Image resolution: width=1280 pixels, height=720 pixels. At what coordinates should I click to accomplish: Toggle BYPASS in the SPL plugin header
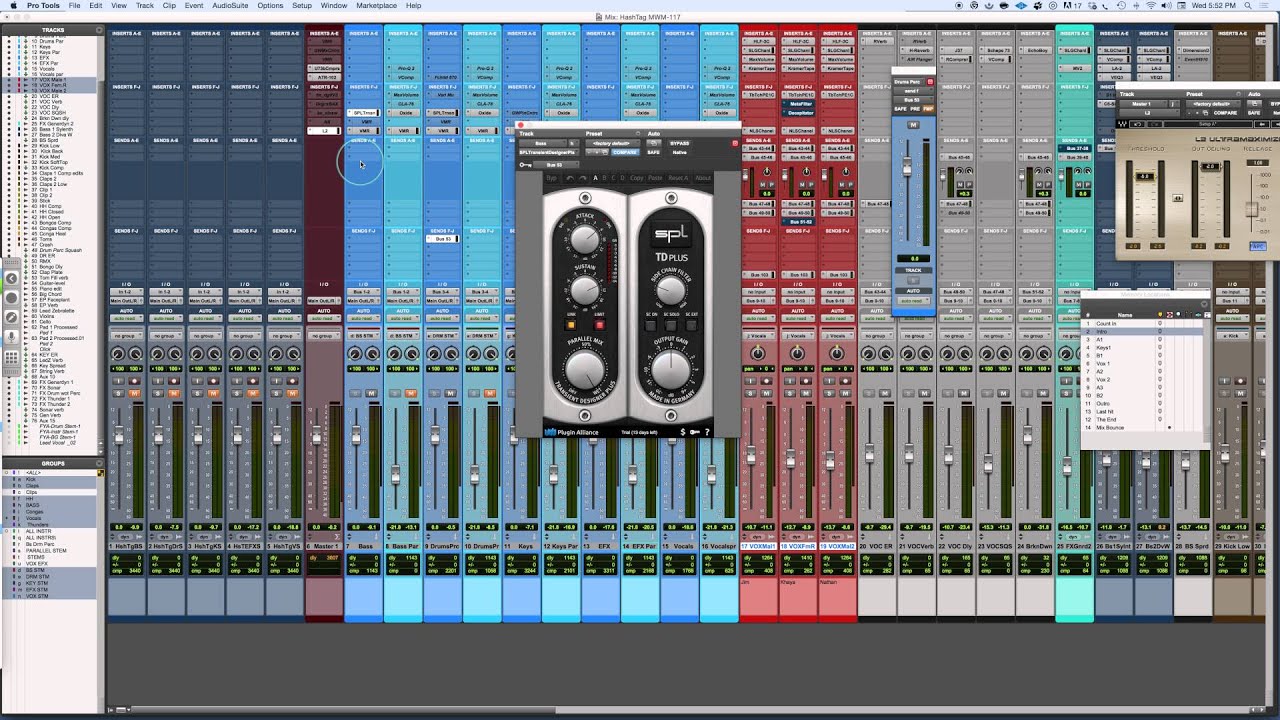tap(680, 143)
